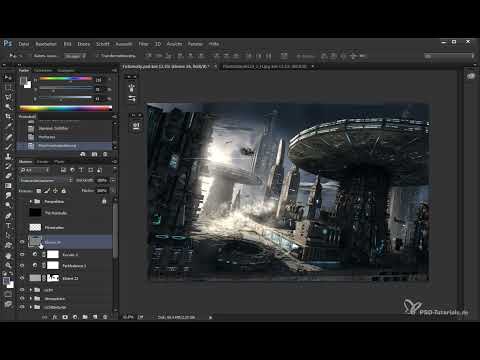Image resolution: width=480 pixels, height=360 pixels.
Task: Click the Delete layer trash icon
Action: tap(105, 317)
